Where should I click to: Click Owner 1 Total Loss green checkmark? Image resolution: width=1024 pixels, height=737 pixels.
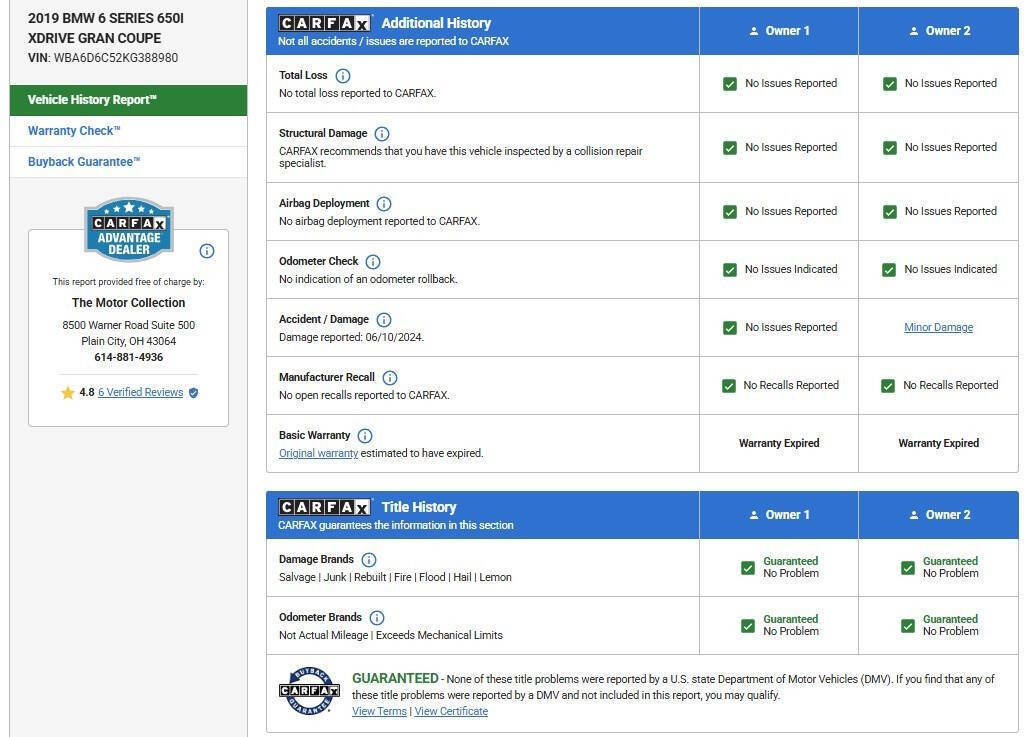730,84
